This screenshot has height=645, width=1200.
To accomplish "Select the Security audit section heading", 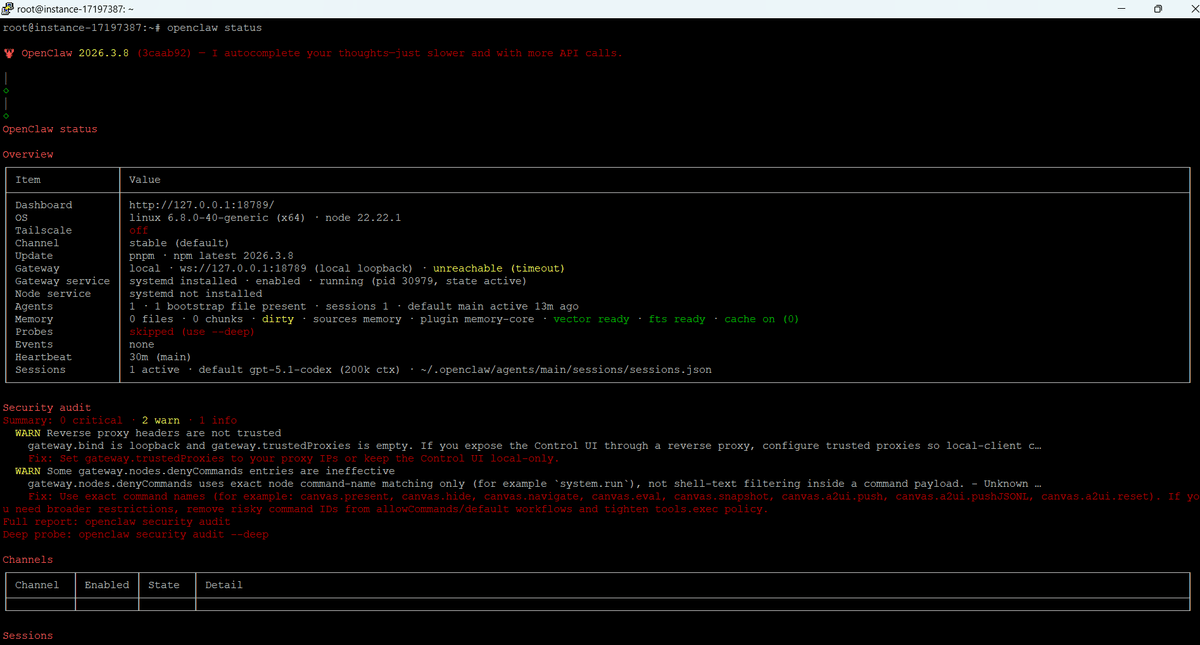I will pyautogui.click(x=47, y=408).
